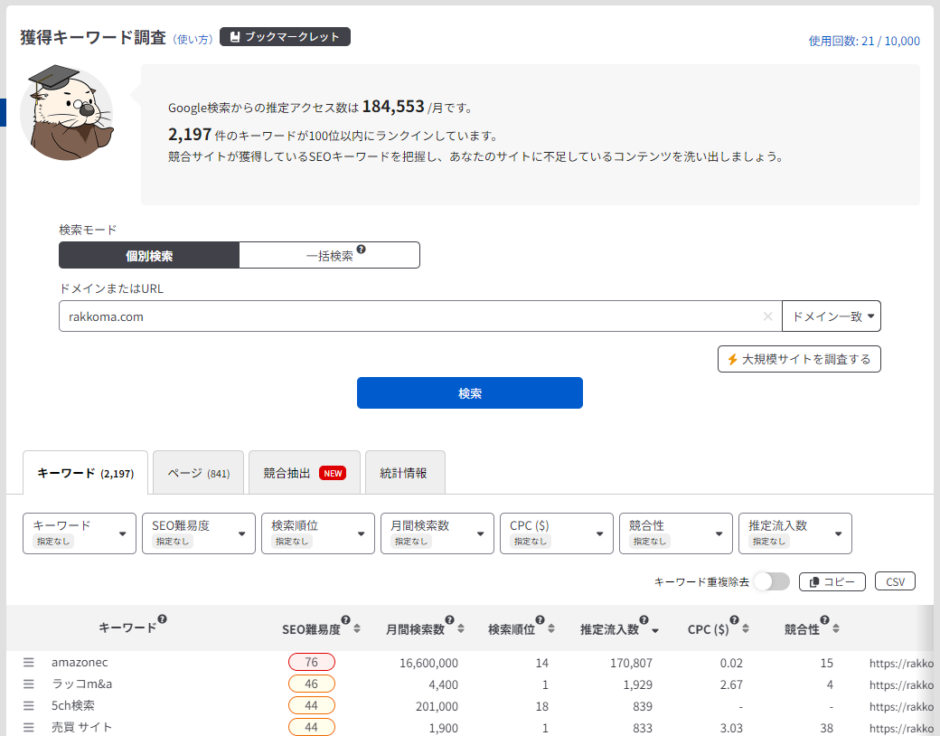Switch to the ページ (841) tab
Screen dimensions: 940x736
point(198,473)
